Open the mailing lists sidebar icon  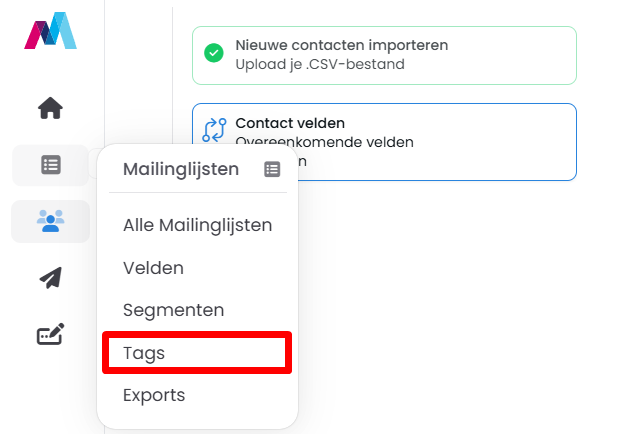50,165
